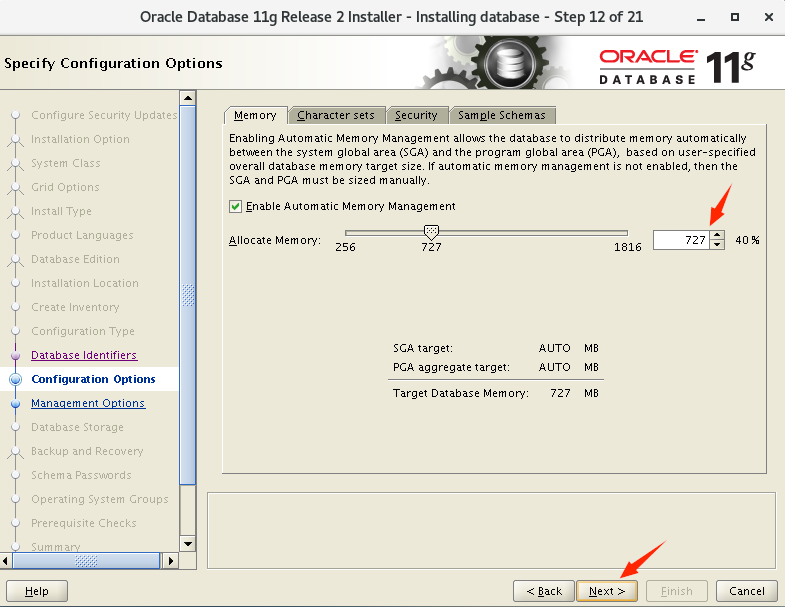Open the Sample Schemas tab
This screenshot has width=785, height=607.
click(502, 115)
